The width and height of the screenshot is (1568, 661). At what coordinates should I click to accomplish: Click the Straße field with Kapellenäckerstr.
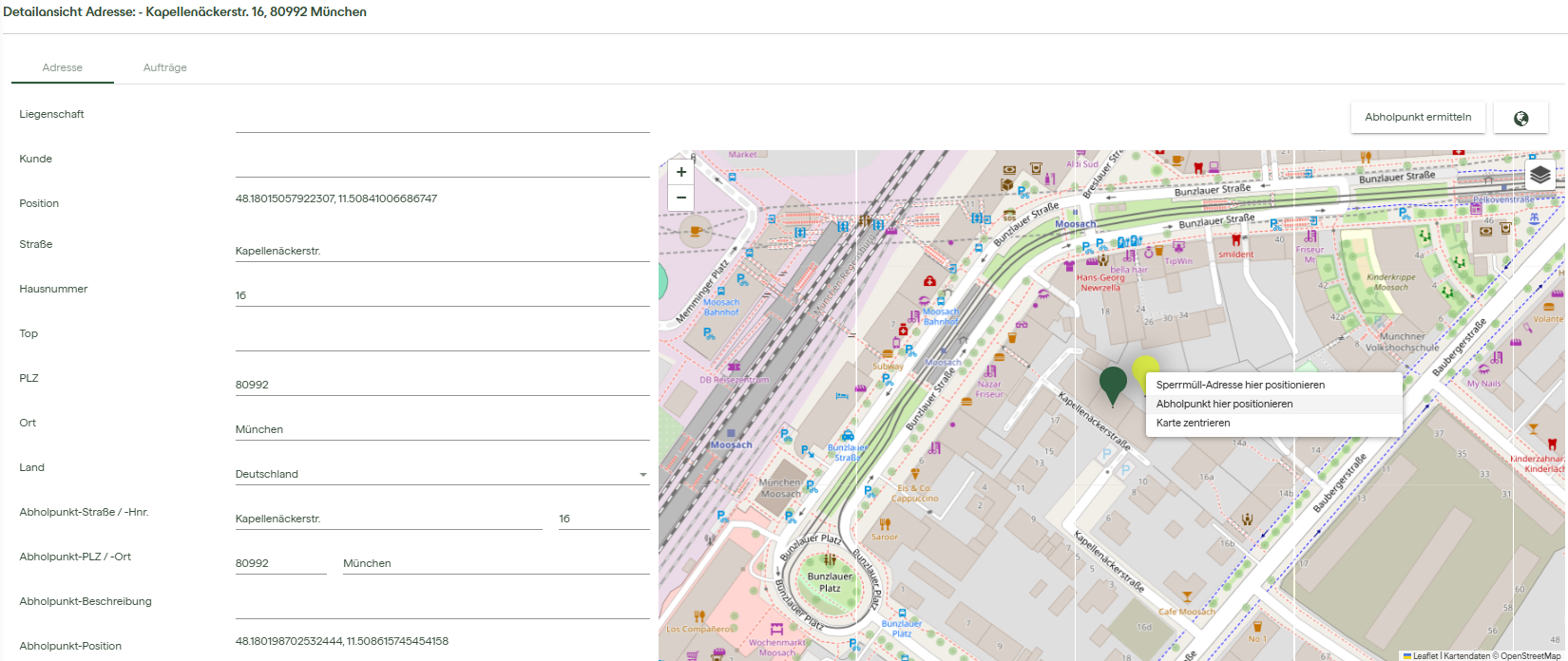[442, 252]
